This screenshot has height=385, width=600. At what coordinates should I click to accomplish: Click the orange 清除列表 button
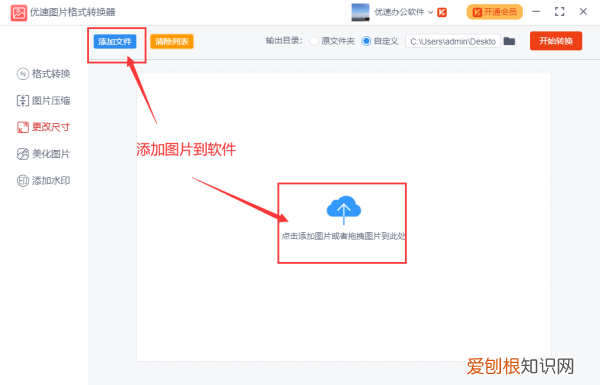pos(172,41)
